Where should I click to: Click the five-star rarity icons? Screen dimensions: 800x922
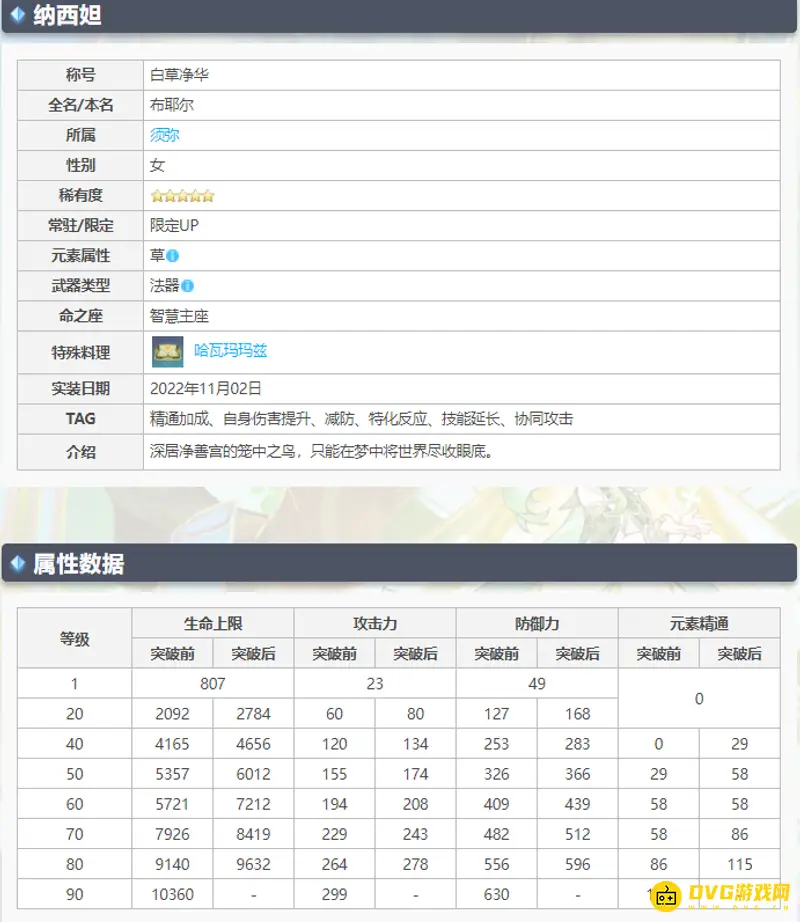[182, 196]
